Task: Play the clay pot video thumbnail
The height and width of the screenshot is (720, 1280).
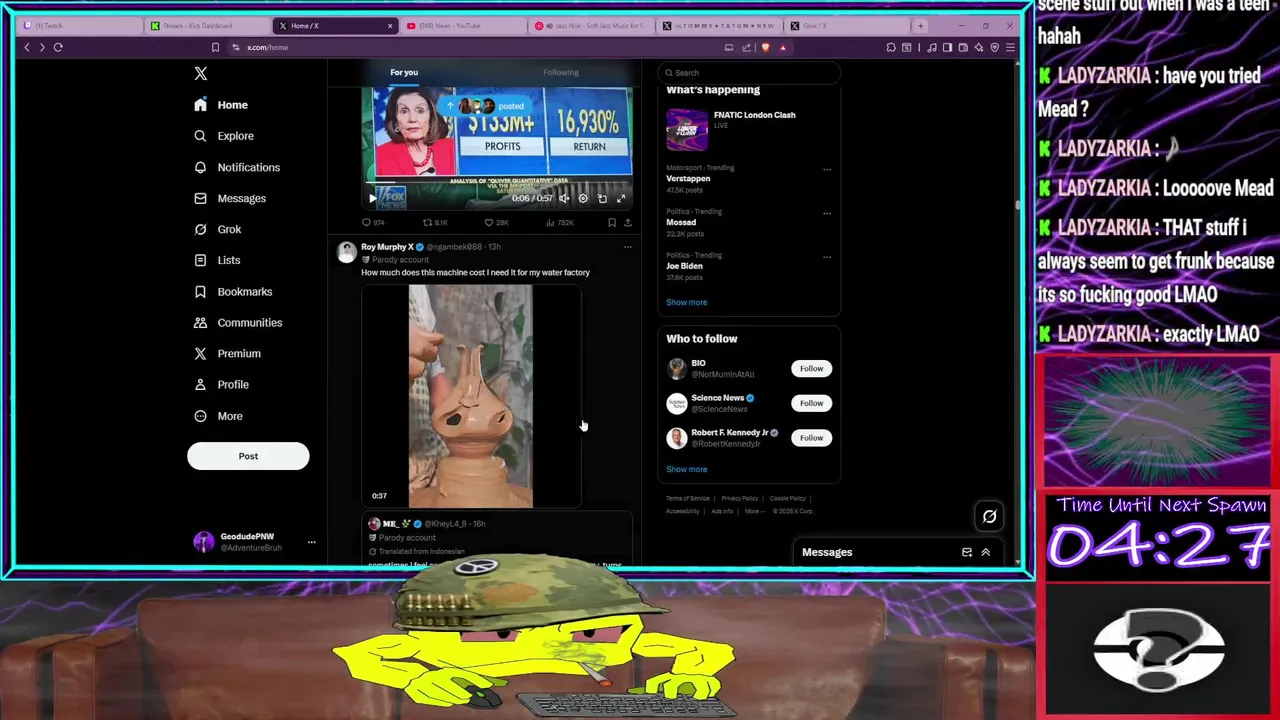Action: pos(471,397)
